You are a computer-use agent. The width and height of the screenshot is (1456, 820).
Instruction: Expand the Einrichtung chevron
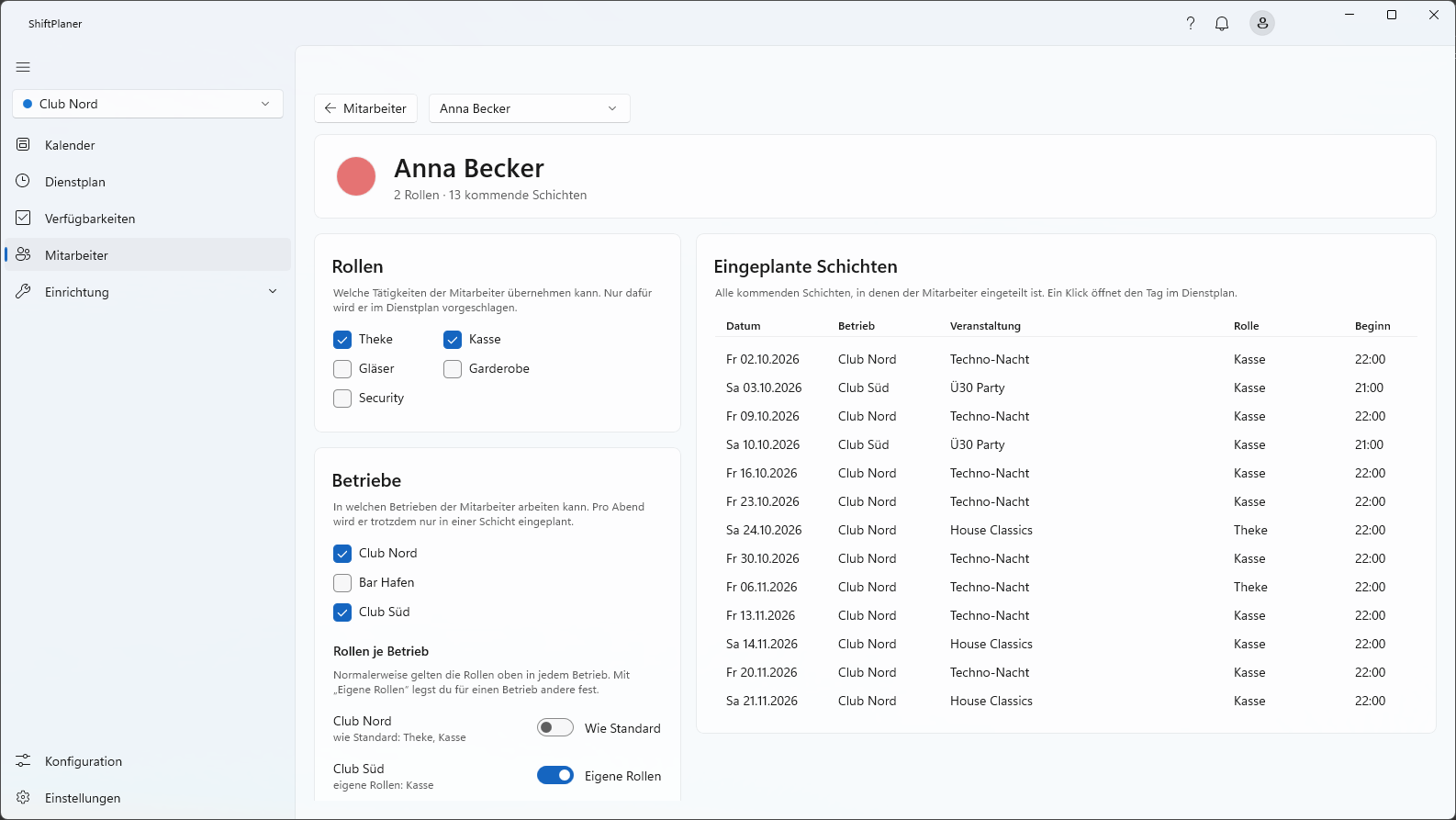click(273, 291)
